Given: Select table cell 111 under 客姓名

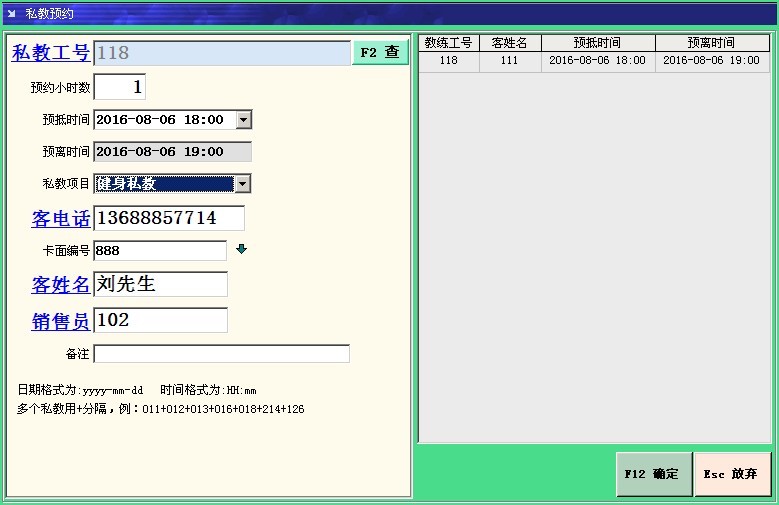Looking at the screenshot, I should tap(510, 61).
